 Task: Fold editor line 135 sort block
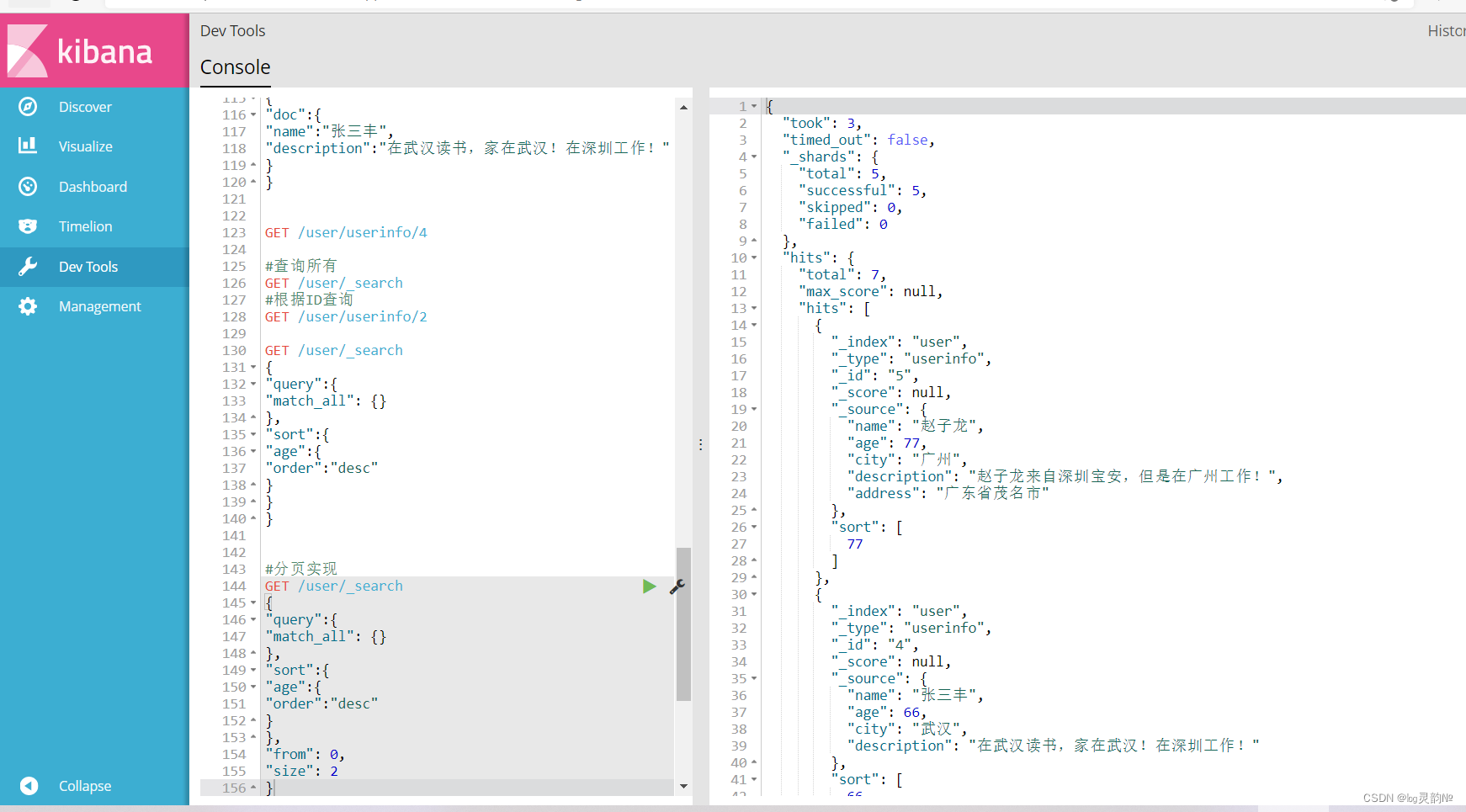click(x=253, y=434)
